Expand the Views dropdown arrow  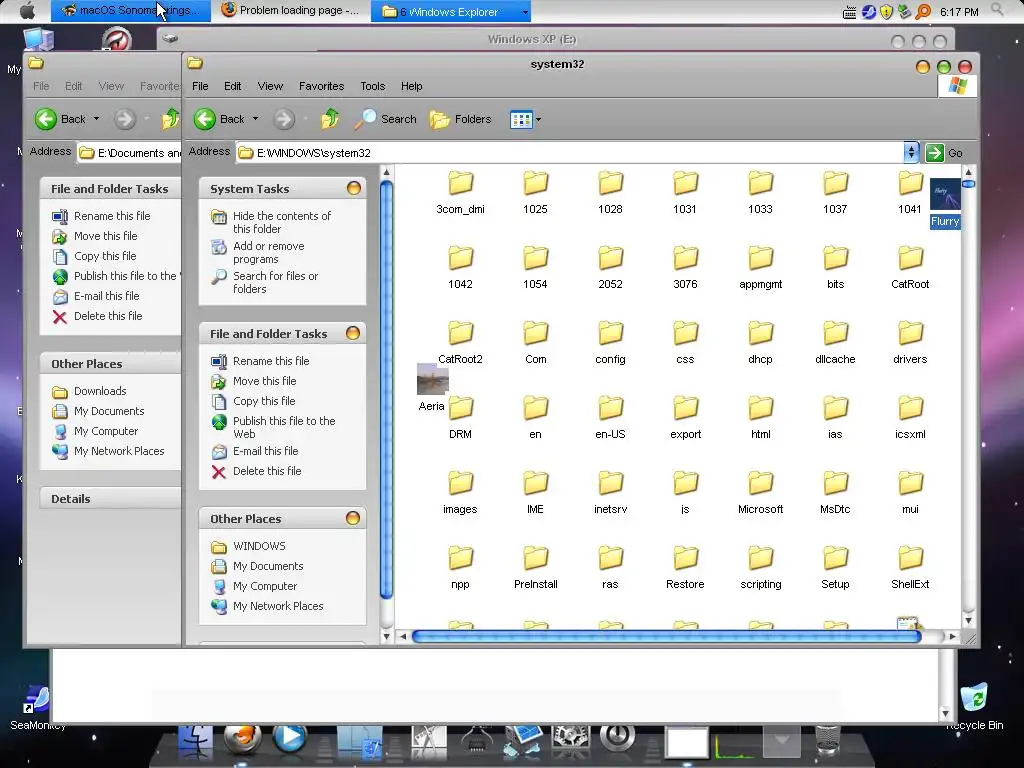click(538, 120)
